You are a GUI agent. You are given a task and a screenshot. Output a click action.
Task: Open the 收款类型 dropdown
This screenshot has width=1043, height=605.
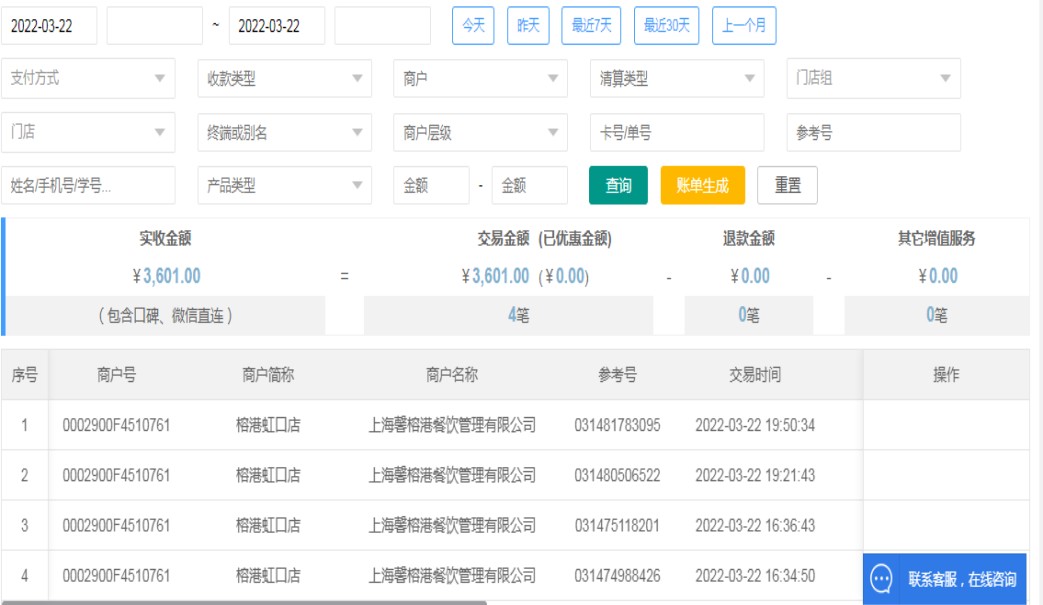tap(284, 78)
